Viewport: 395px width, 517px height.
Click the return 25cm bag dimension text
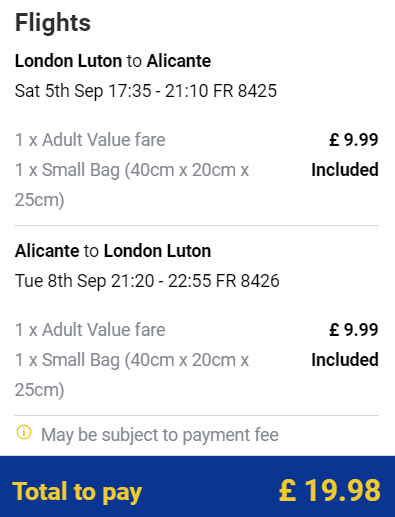(x=39, y=390)
